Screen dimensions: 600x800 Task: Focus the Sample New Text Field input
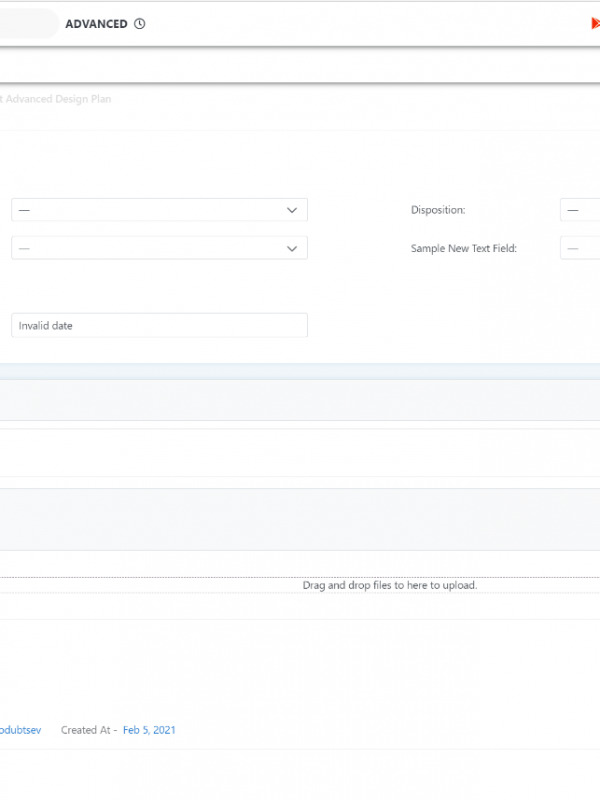(x=580, y=248)
